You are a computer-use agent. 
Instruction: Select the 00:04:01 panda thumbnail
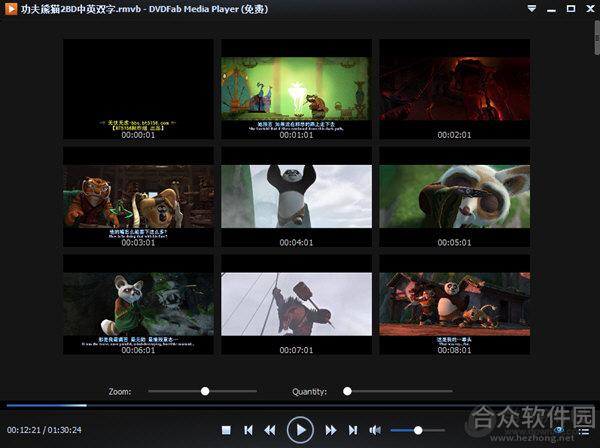296,197
